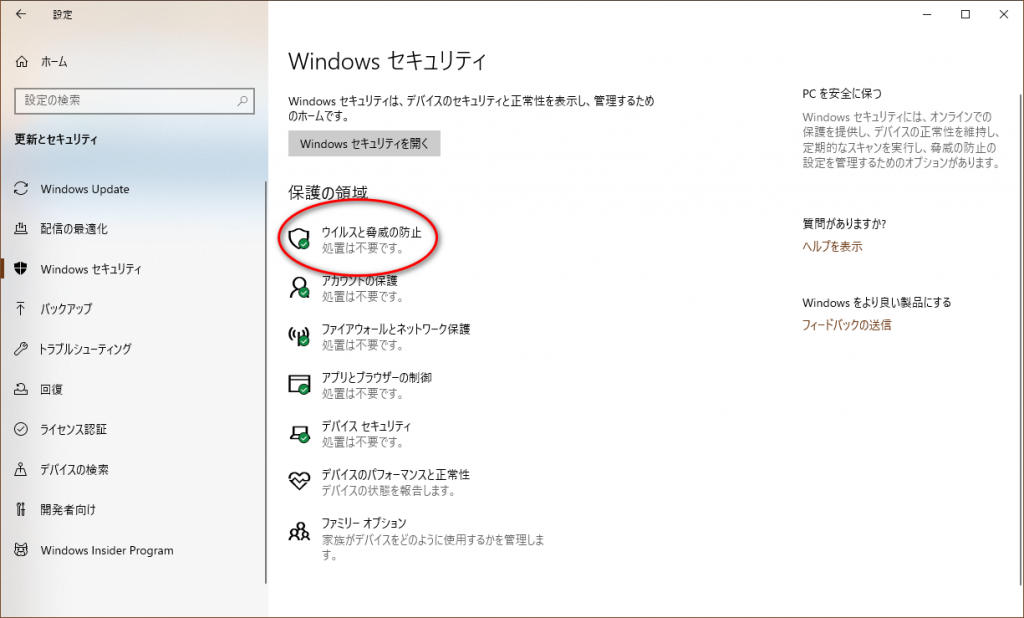Click the フィードバックの送信 link

point(846,325)
